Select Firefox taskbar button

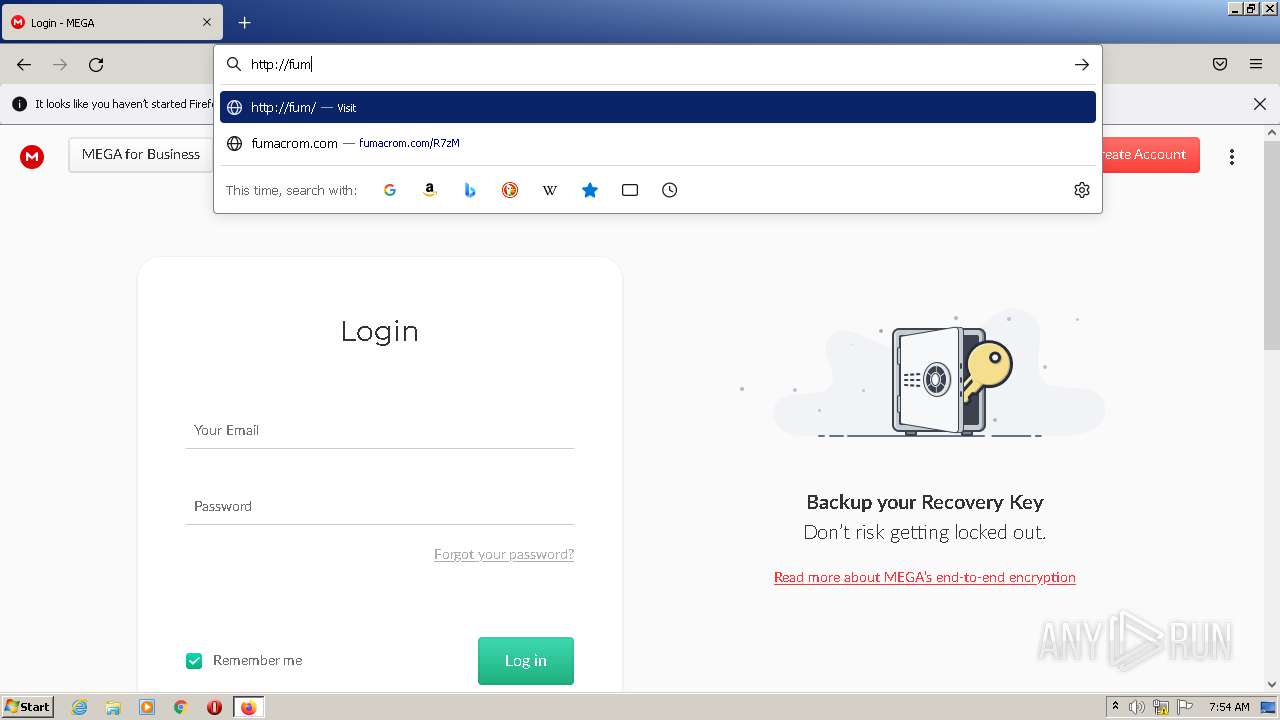pyautogui.click(x=248, y=707)
